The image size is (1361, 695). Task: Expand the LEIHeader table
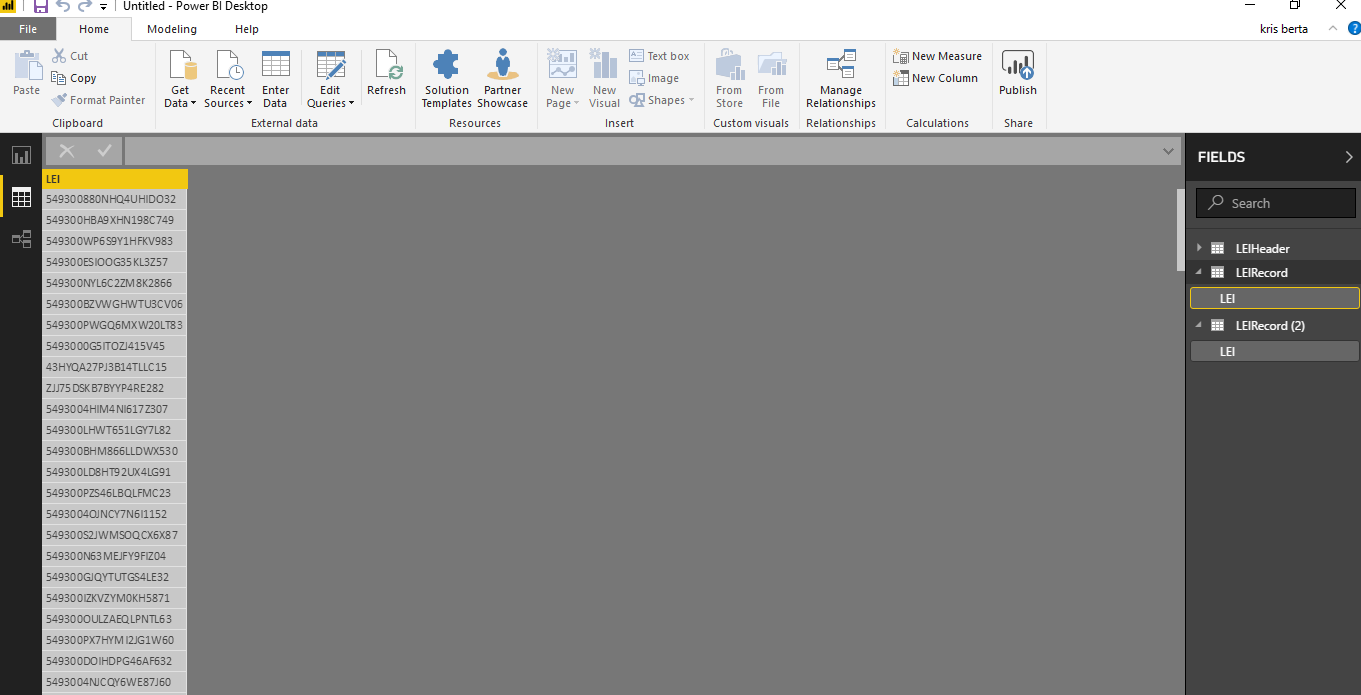pyautogui.click(x=1199, y=248)
